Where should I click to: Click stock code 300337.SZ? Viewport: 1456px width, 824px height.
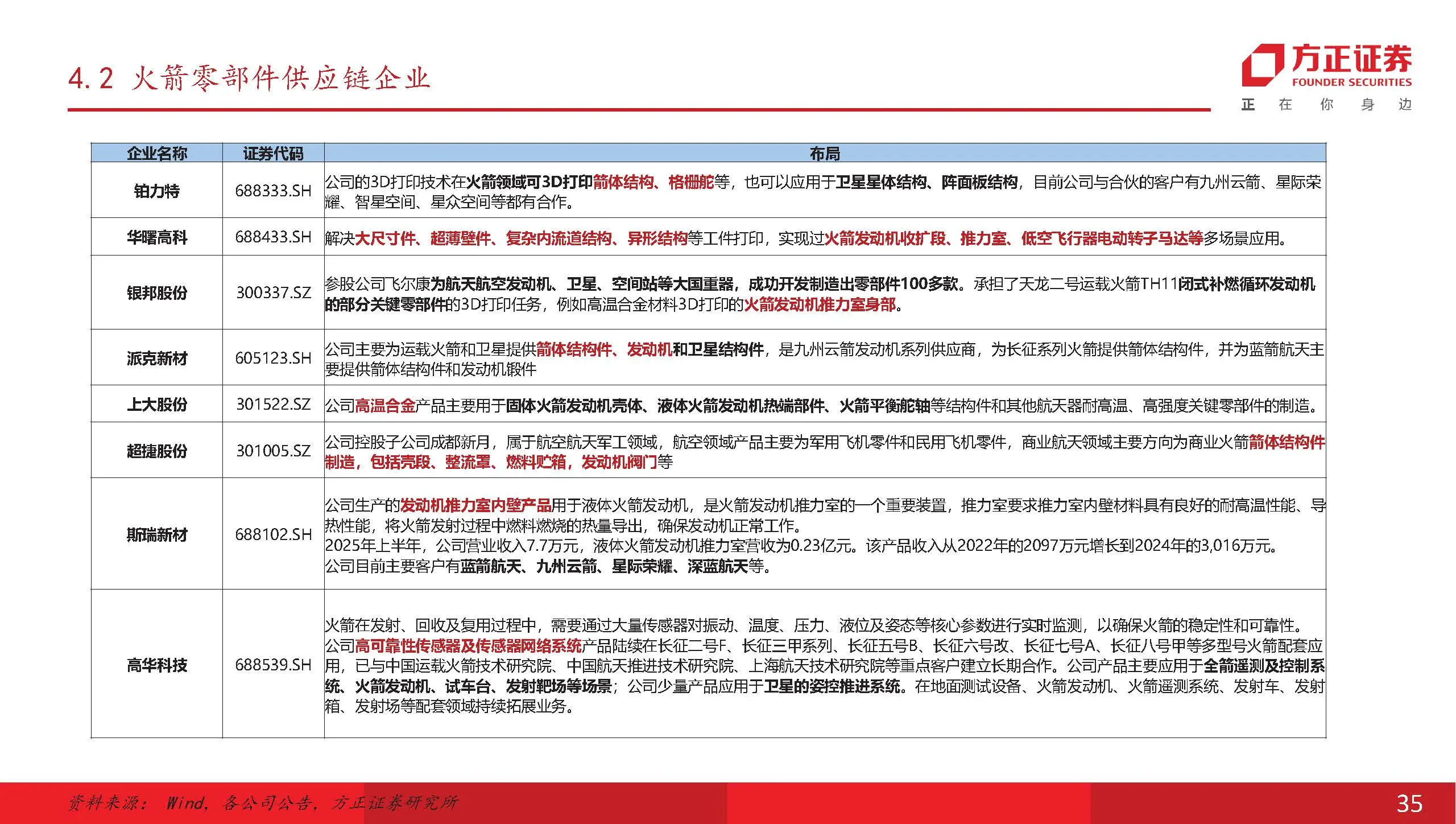273,292
